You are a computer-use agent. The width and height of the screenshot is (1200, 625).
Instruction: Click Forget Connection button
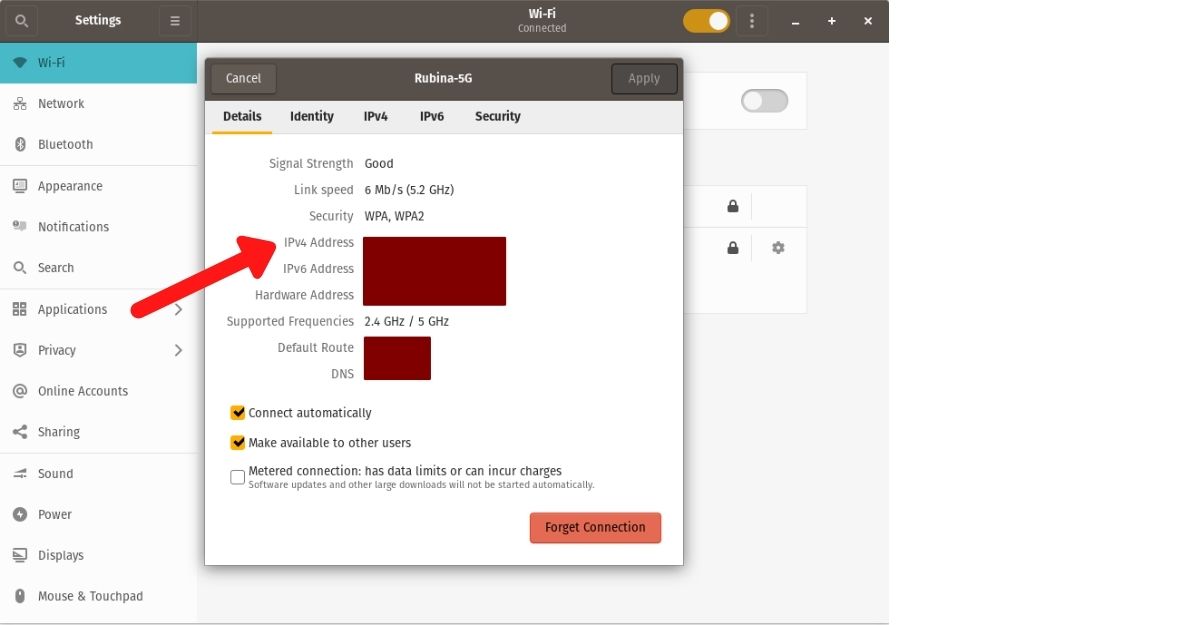coord(595,528)
